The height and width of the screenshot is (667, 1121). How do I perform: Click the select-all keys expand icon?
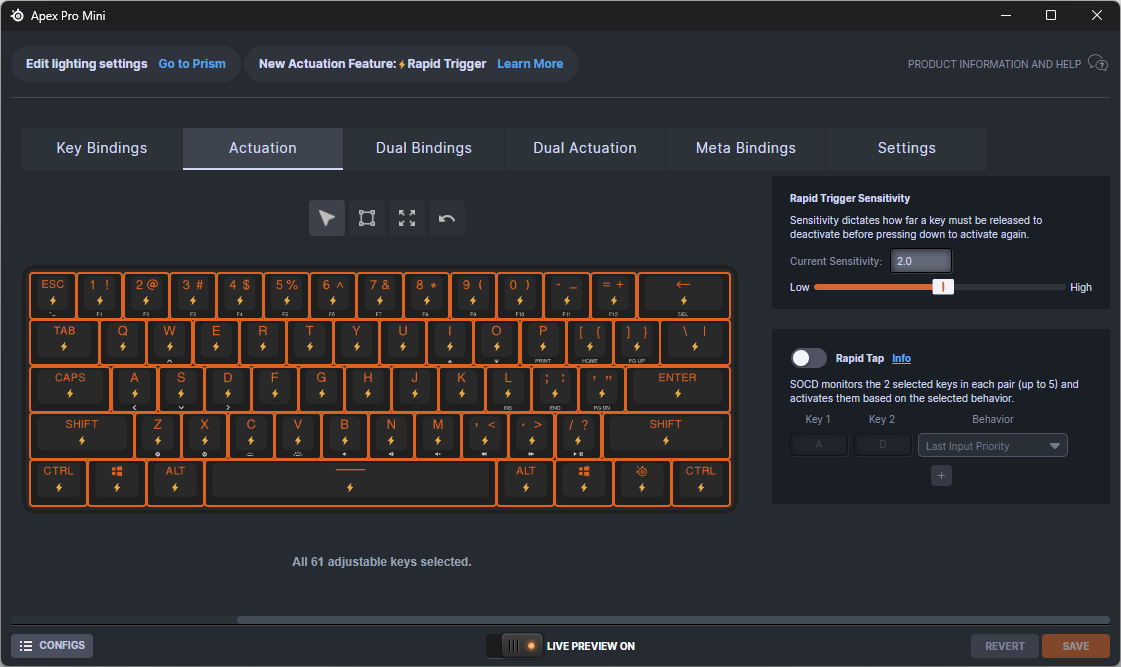(407, 218)
